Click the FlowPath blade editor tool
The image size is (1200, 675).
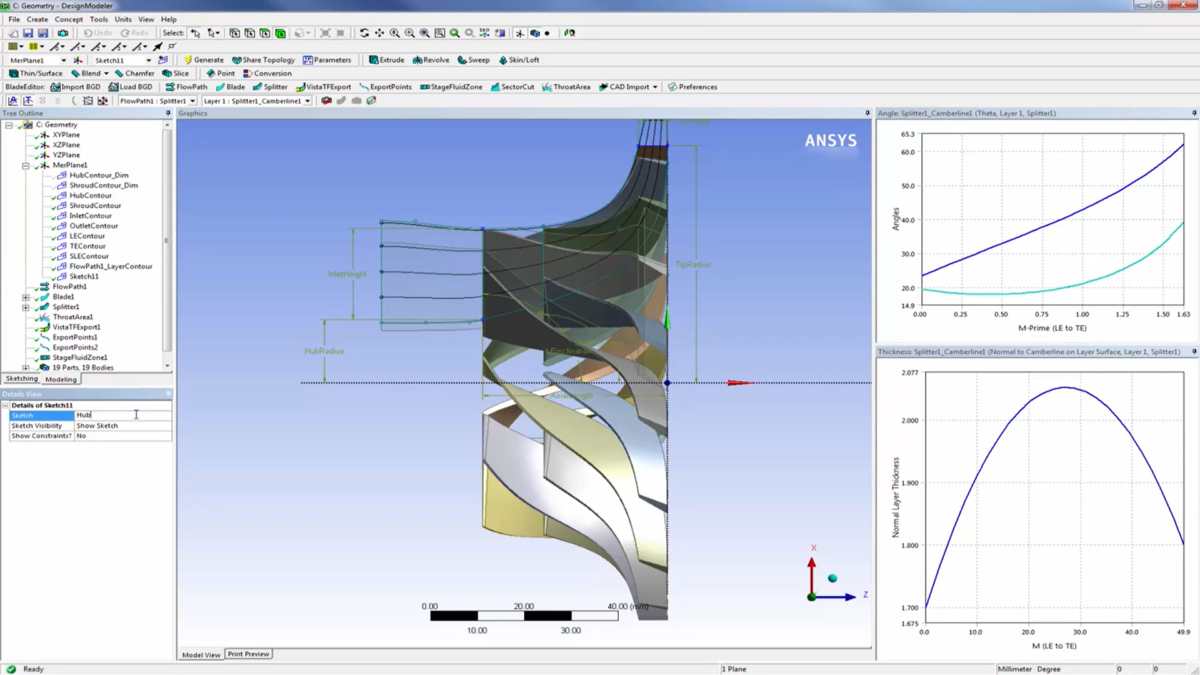click(186, 87)
